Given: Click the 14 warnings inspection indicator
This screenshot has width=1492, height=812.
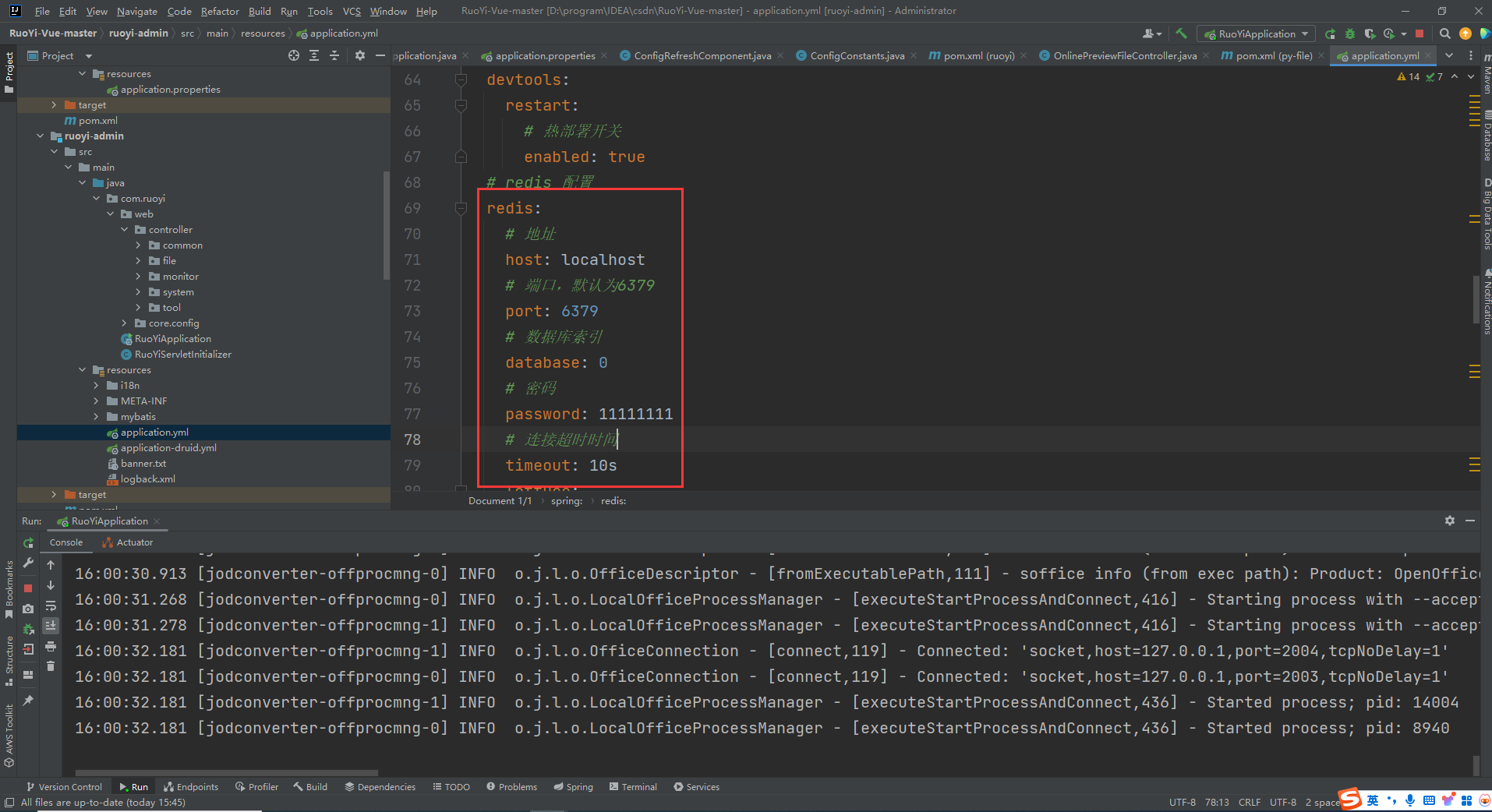Looking at the screenshot, I should (1409, 76).
